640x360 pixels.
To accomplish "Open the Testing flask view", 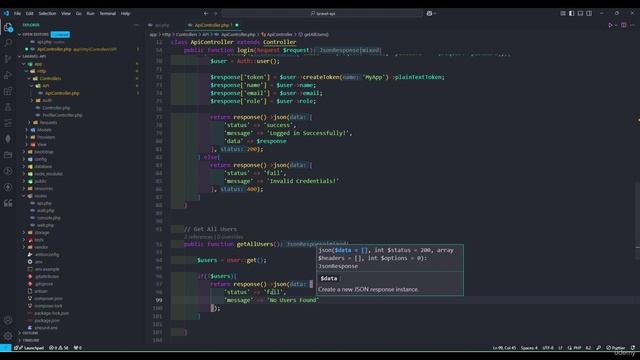I will click(x=8, y=107).
